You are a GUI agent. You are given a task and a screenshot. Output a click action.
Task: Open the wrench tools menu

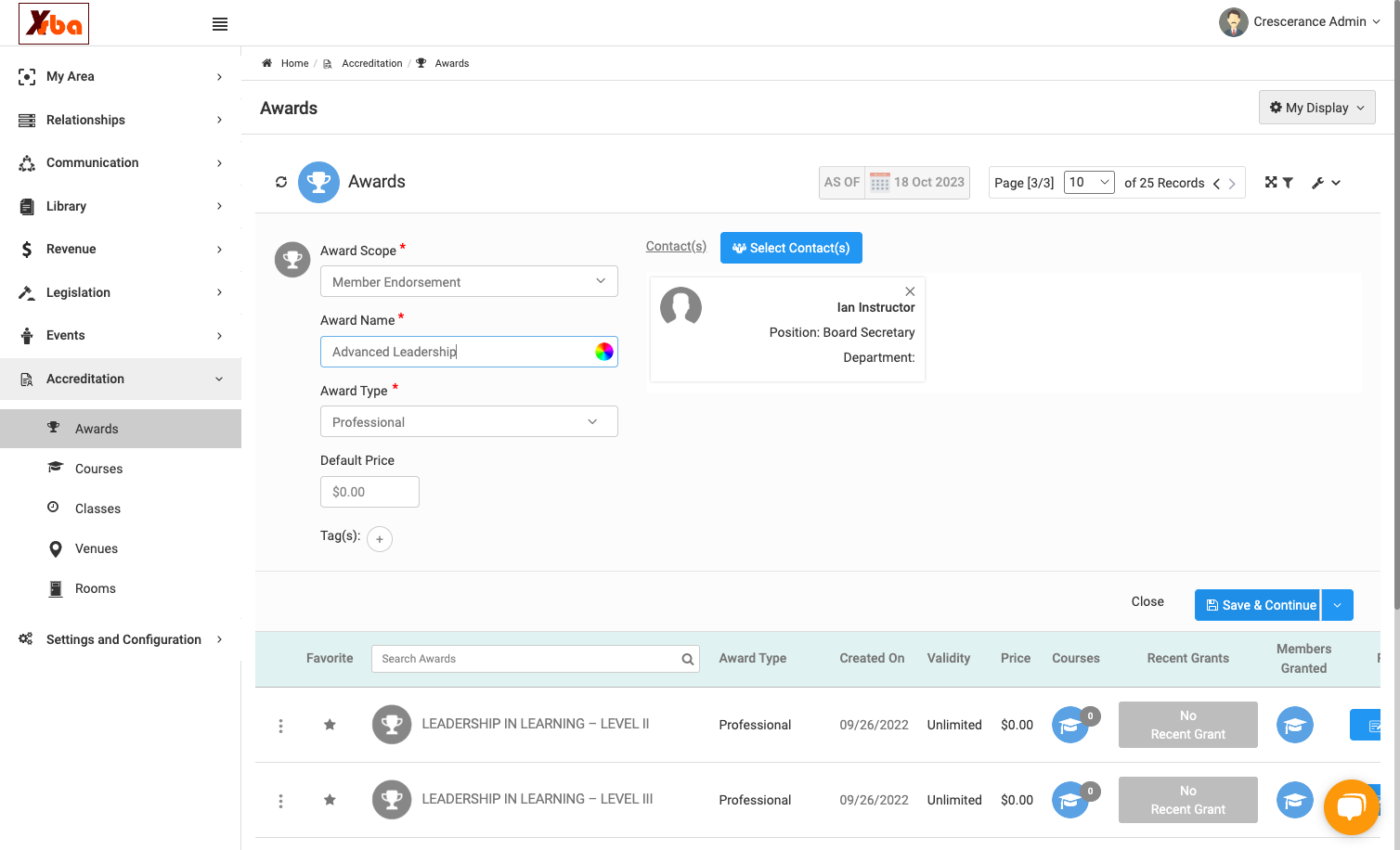pyautogui.click(x=1326, y=183)
